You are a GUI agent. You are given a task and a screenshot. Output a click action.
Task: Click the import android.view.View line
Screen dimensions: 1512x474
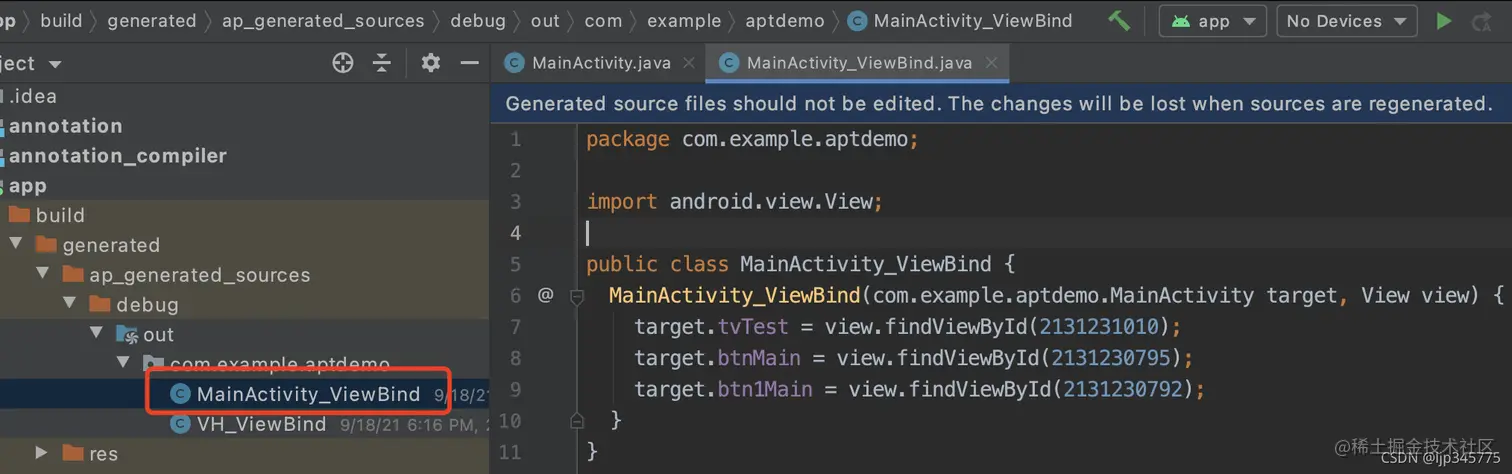tap(734, 201)
